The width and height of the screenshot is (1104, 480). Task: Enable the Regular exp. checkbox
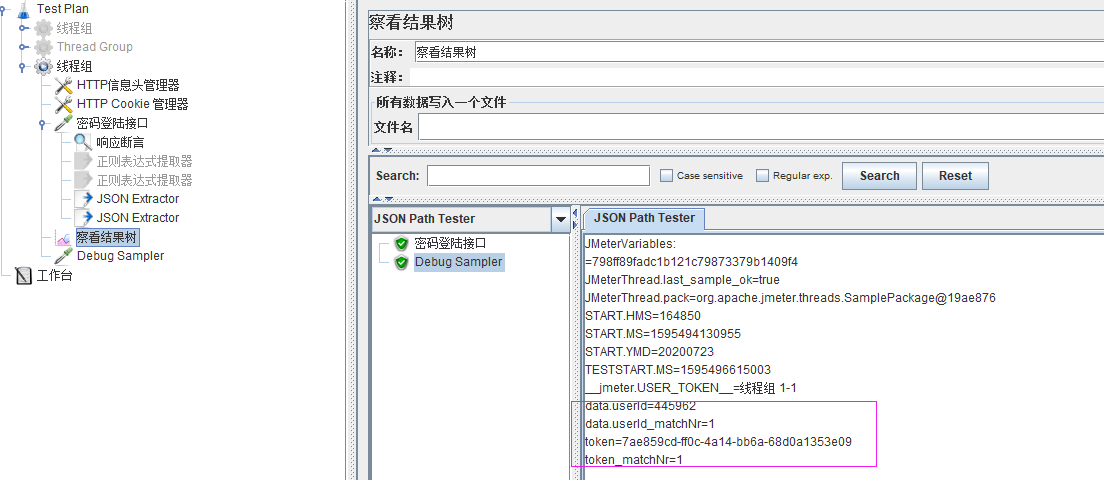click(x=763, y=176)
